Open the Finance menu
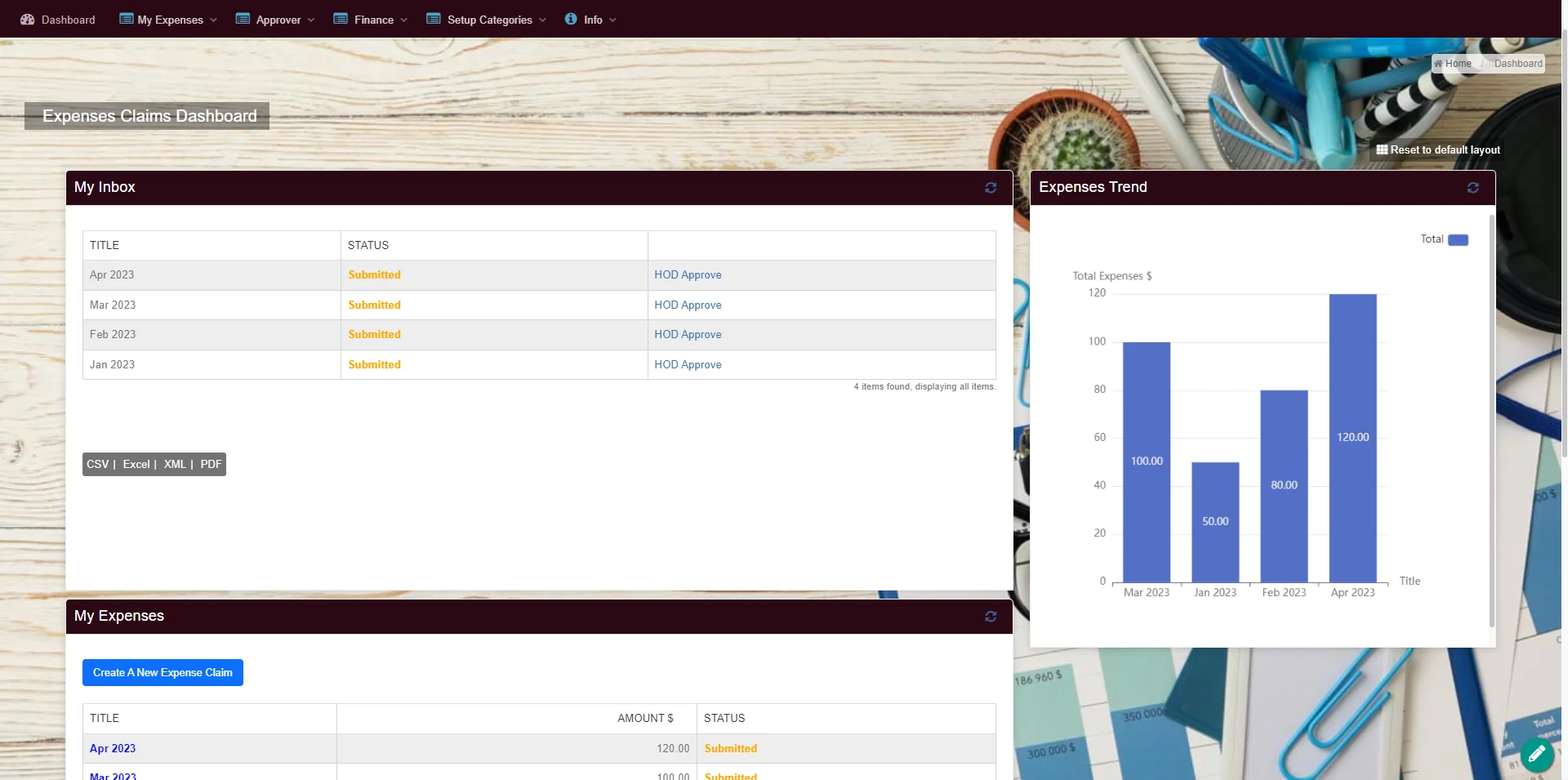Screen dimensions: 1568x780 pos(371,20)
